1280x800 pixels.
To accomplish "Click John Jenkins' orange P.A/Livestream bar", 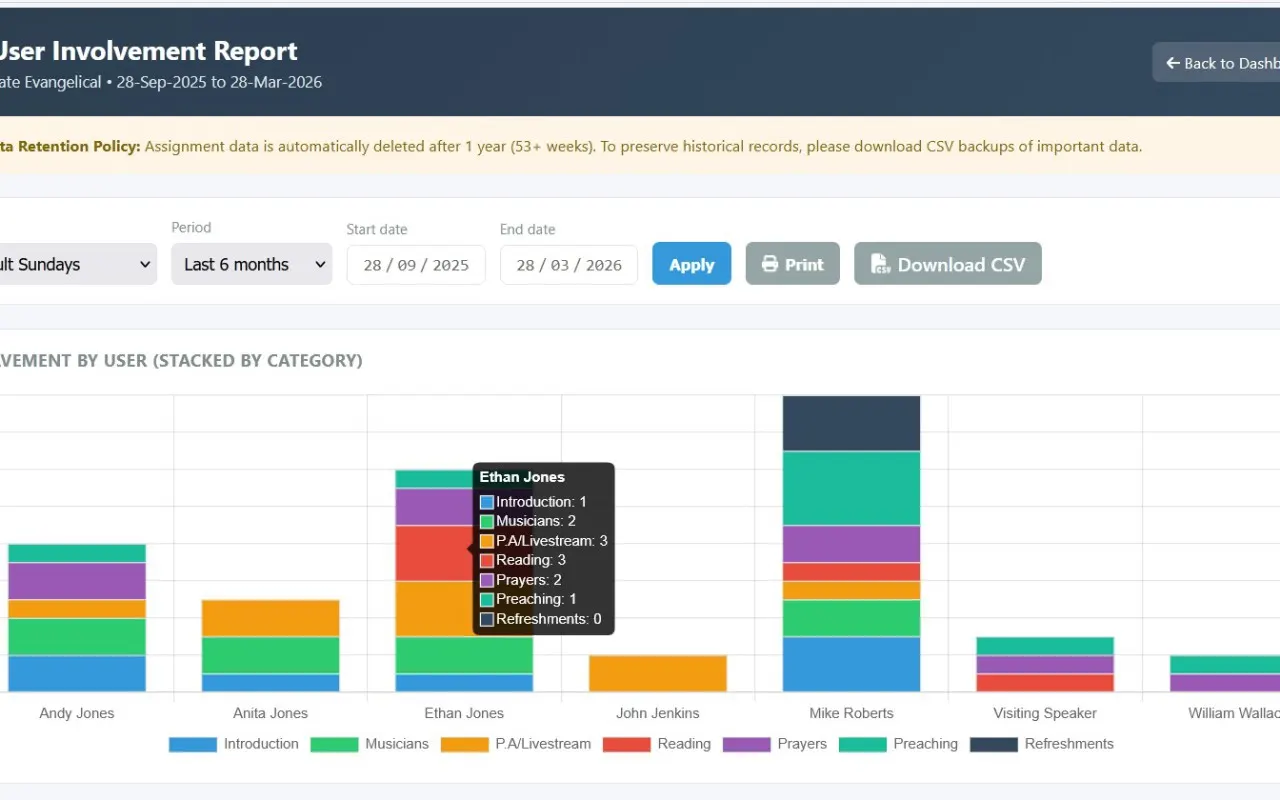I will coord(658,673).
